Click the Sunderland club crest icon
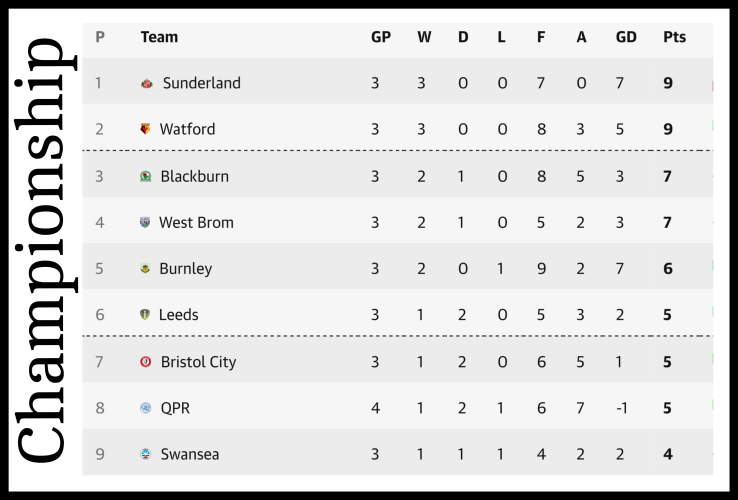The image size is (738, 500). coord(146,84)
